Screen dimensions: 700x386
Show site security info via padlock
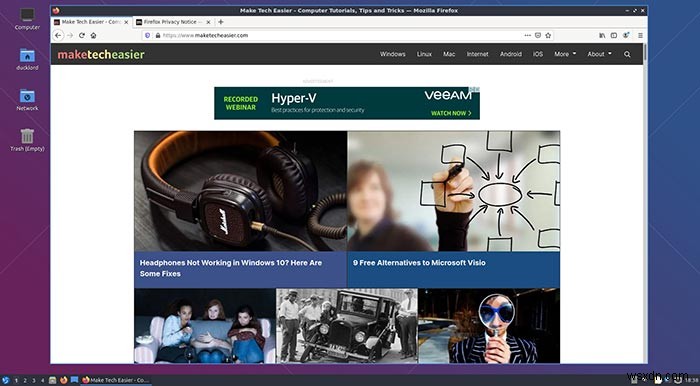pos(157,35)
